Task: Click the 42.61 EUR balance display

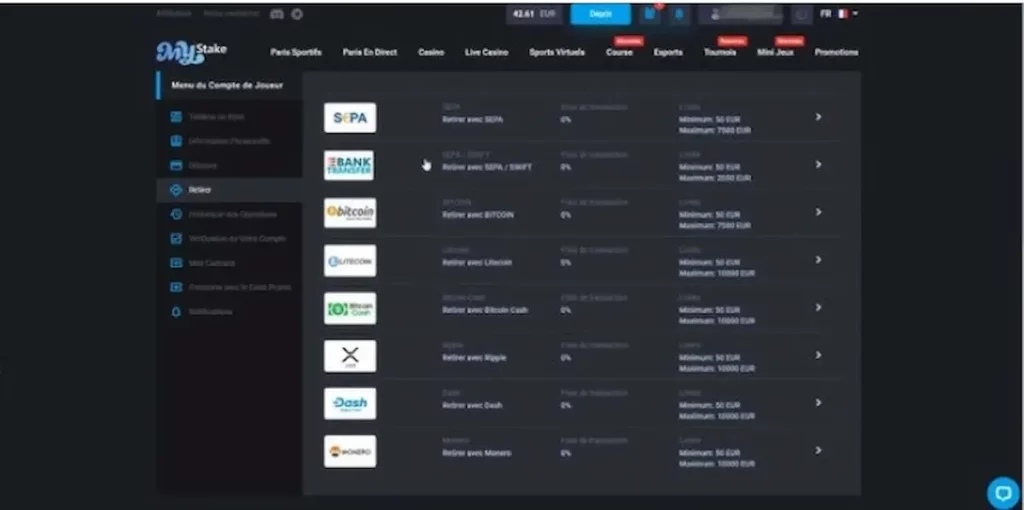Action: tap(534, 14)
